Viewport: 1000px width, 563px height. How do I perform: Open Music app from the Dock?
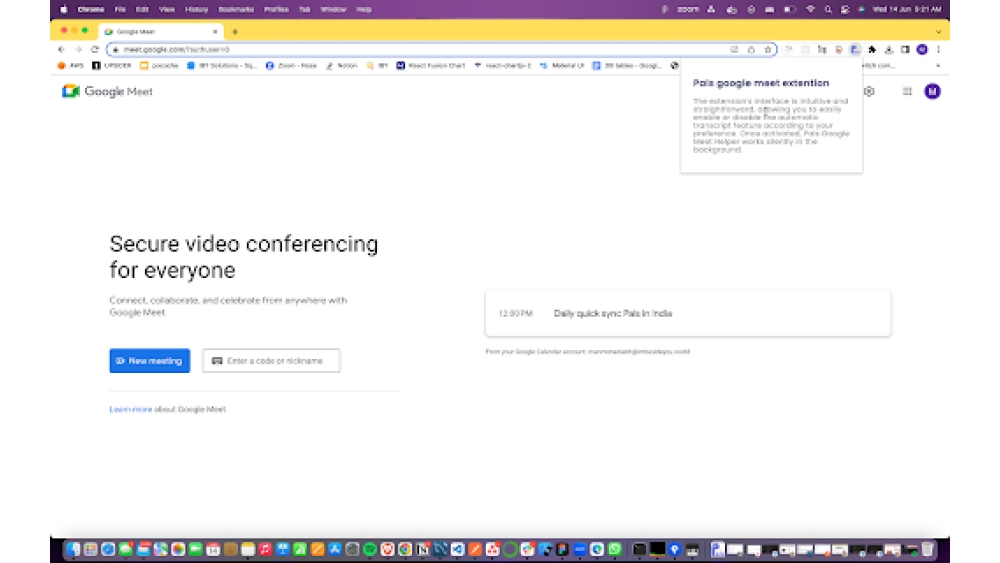coord(265,549)
